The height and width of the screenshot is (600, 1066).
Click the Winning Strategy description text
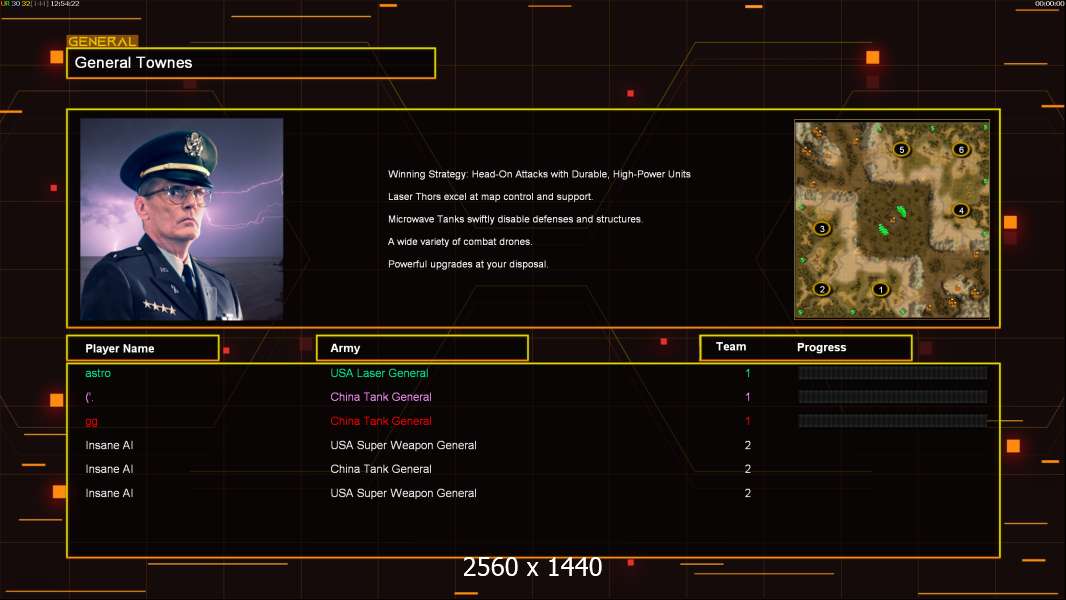click(539, 174)
